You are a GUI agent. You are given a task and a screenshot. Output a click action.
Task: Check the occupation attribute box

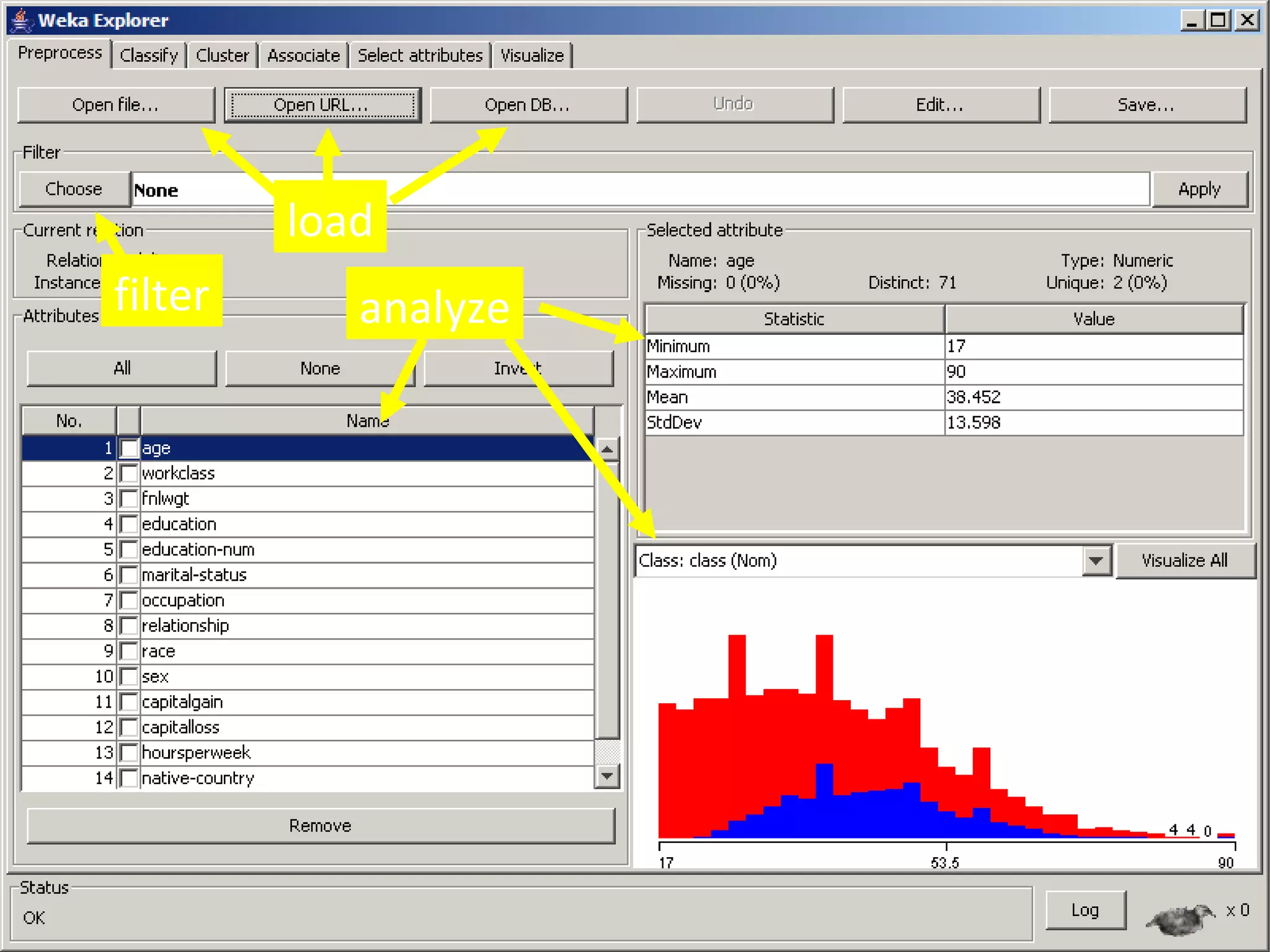pyautogui.click(x=129, y=600)
